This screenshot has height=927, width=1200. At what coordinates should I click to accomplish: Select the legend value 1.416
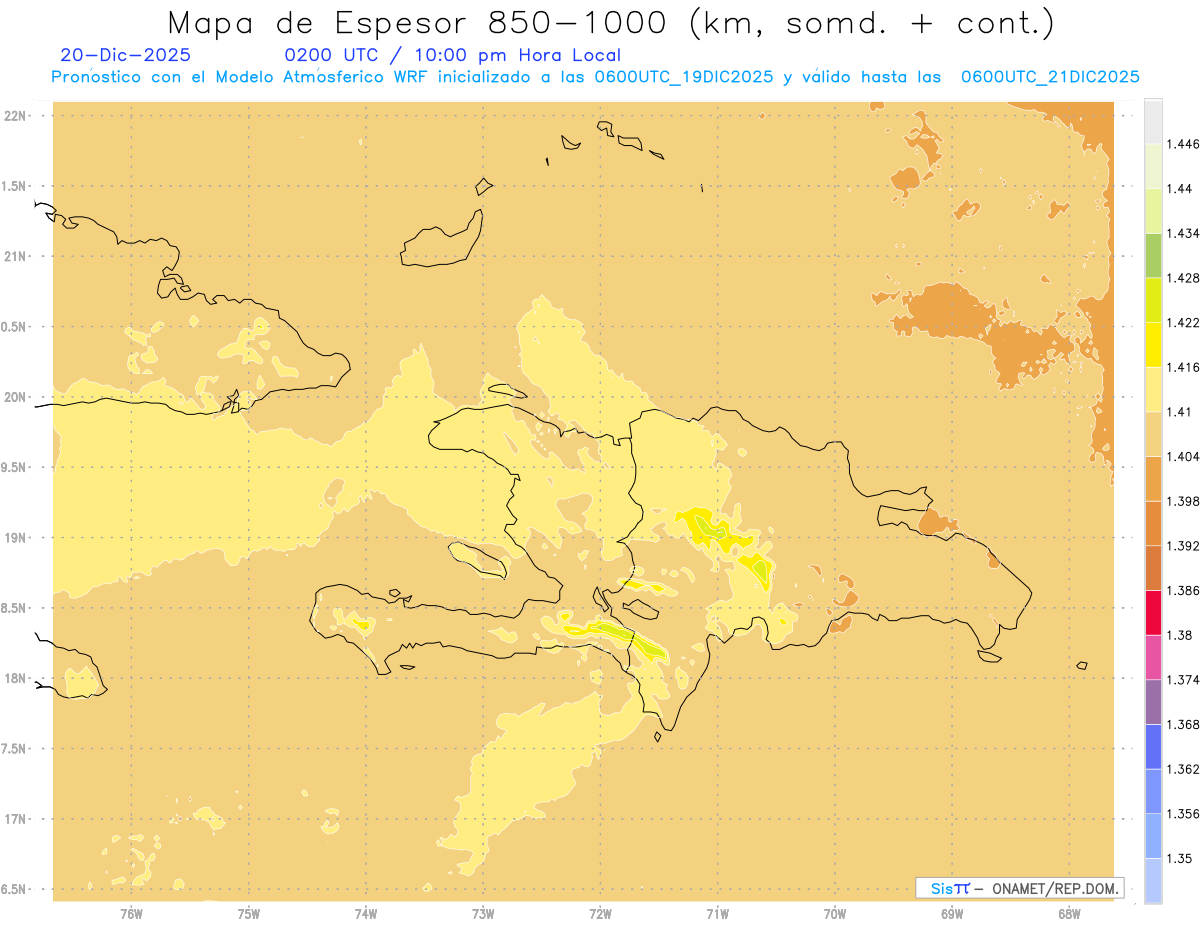[x=1185, y=367]
